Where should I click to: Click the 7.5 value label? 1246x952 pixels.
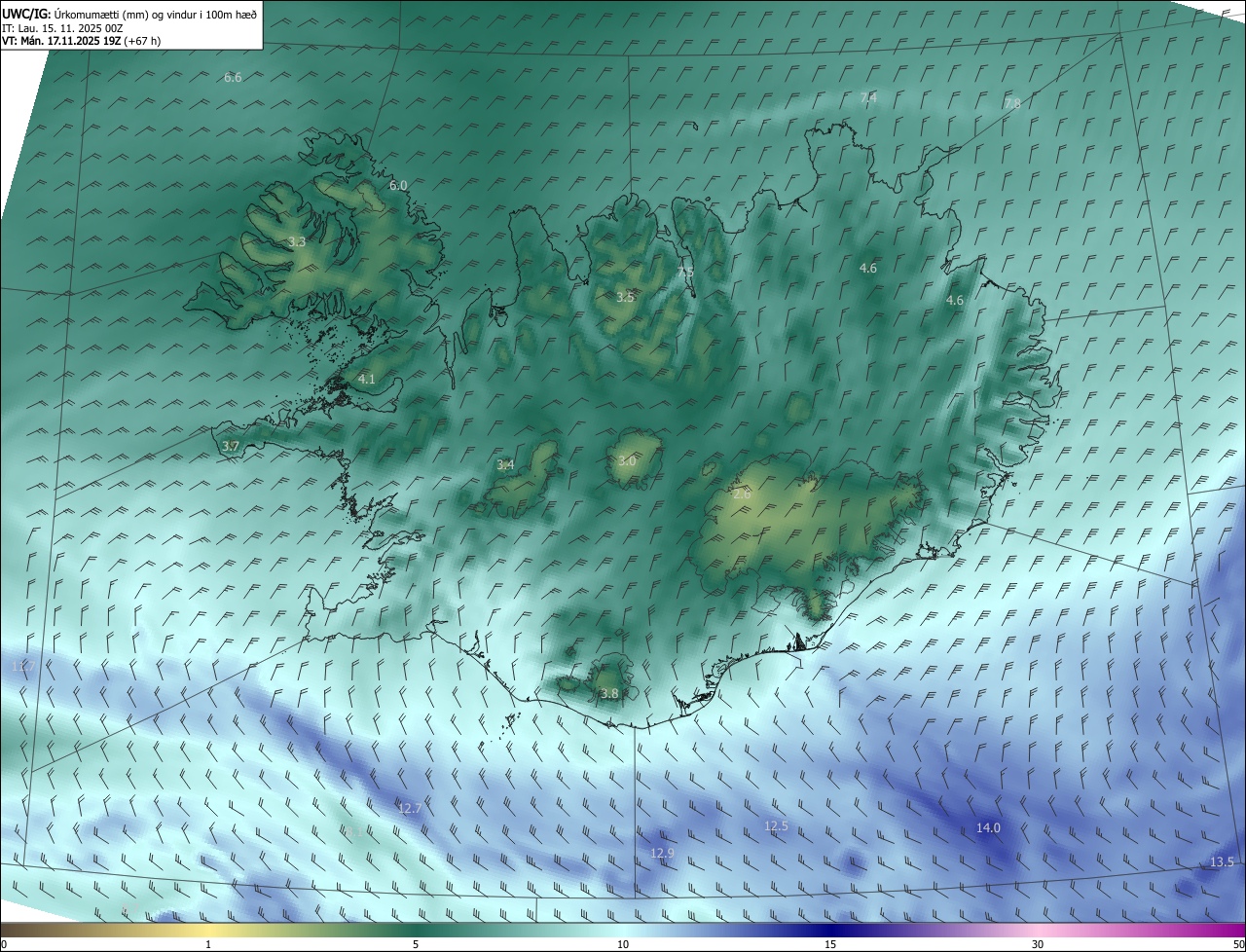[686, 272]
